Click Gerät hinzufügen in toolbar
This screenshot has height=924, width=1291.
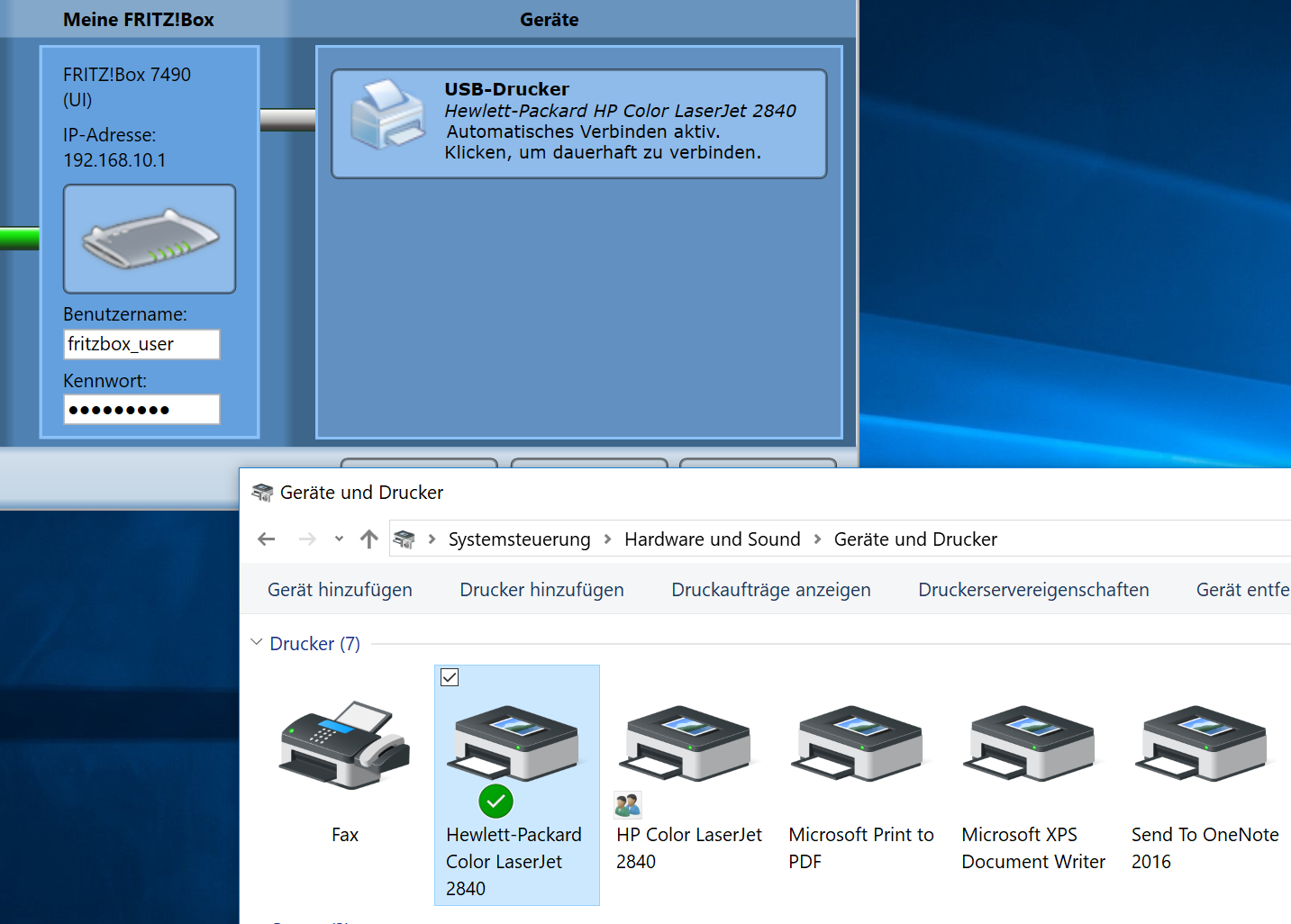tap(340, 590)
